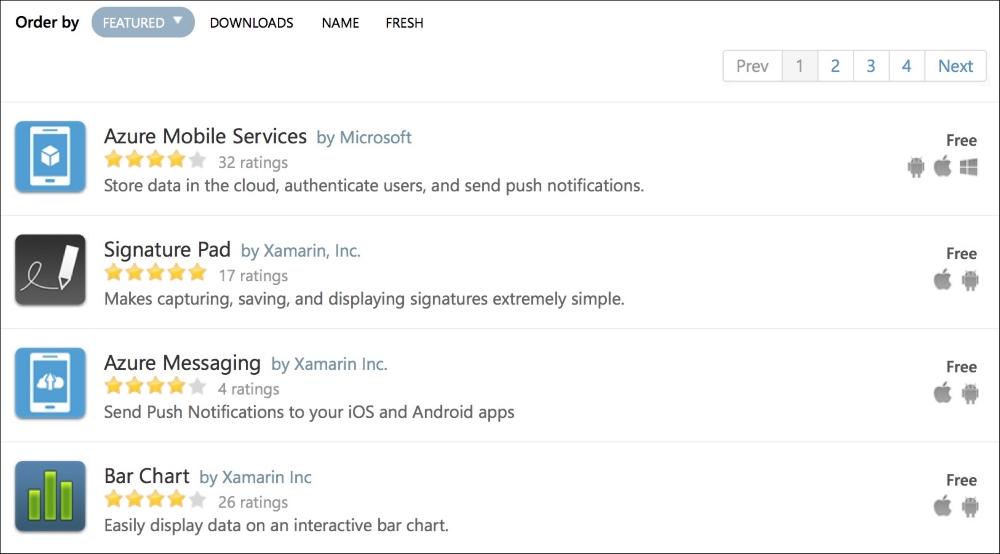
Task: Click the star rating of Azure Messaging
Action: pos(156,386)
